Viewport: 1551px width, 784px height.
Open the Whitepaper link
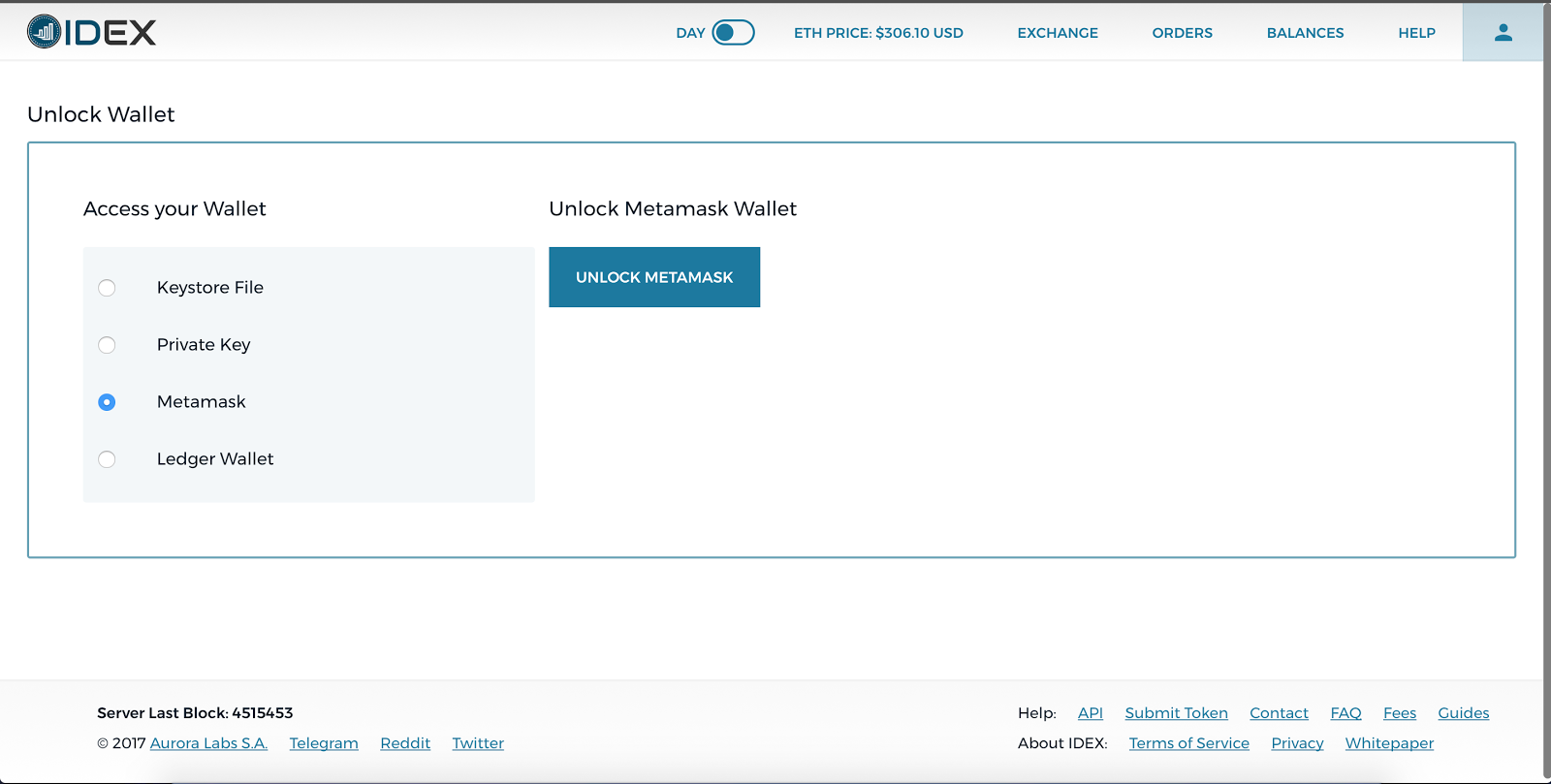pos(1389,743)
